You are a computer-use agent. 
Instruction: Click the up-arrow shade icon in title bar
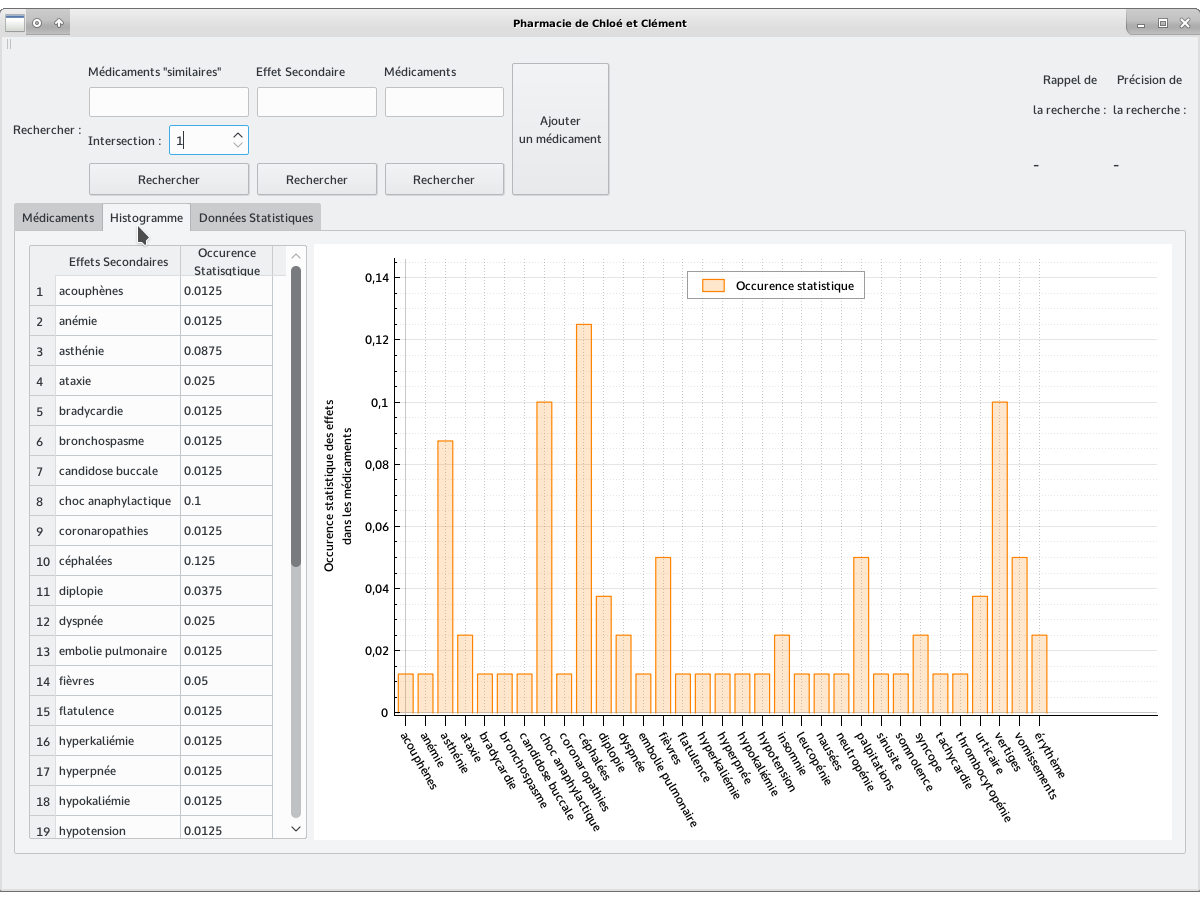point(58,22)
